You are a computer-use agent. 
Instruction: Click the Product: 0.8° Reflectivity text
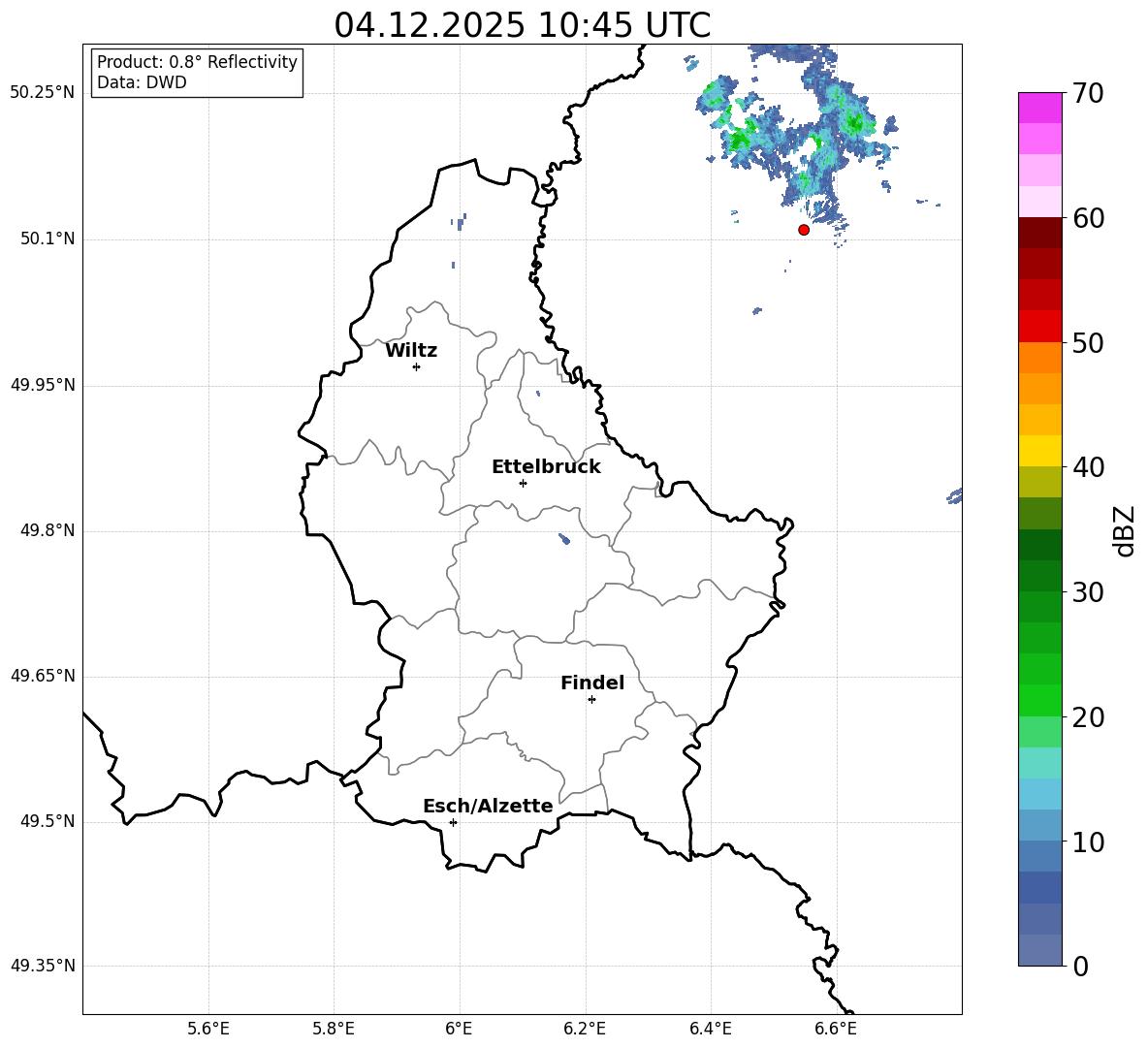click(x=197, y=62)
